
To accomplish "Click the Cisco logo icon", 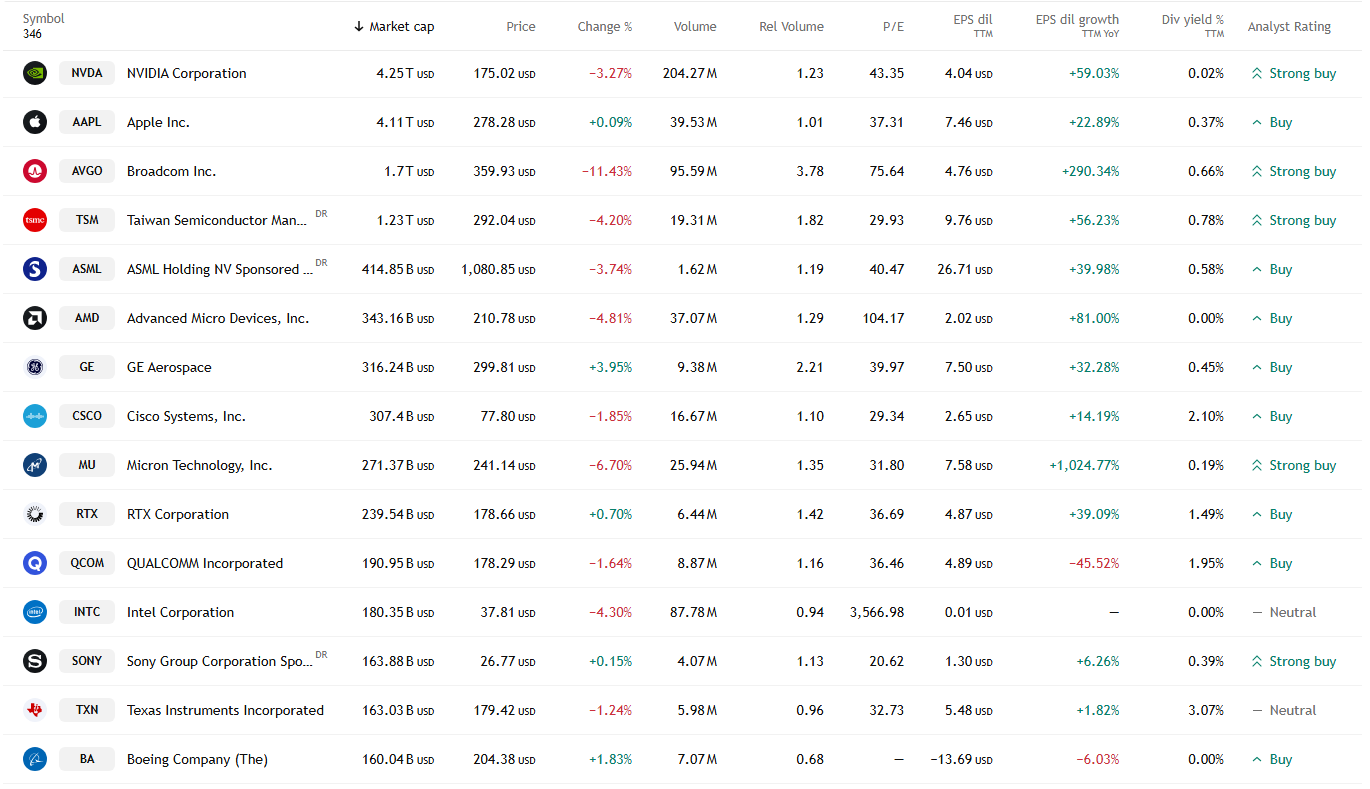I will point(35,416).
